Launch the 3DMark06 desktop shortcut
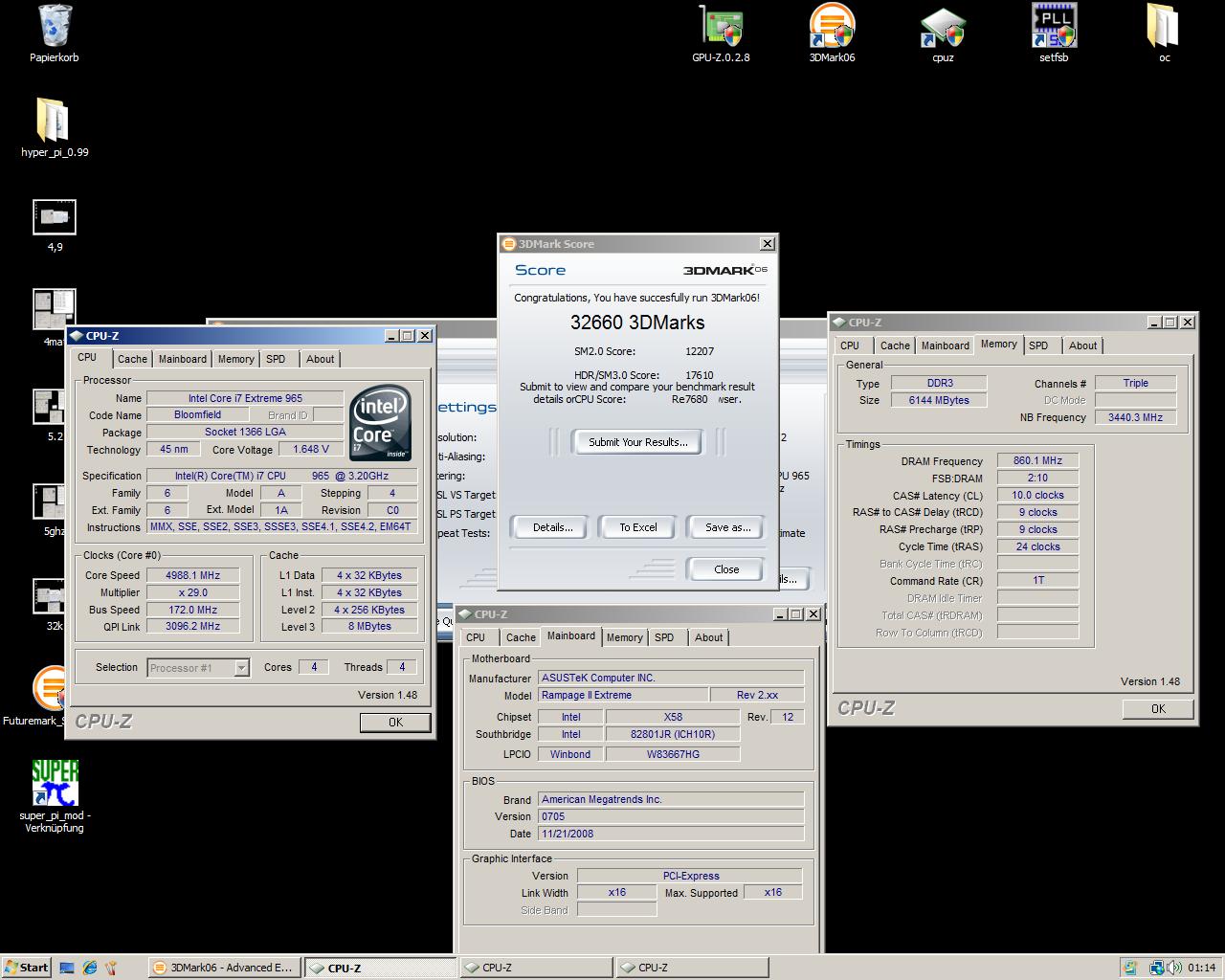The image size is (1225, 980). 832,27
